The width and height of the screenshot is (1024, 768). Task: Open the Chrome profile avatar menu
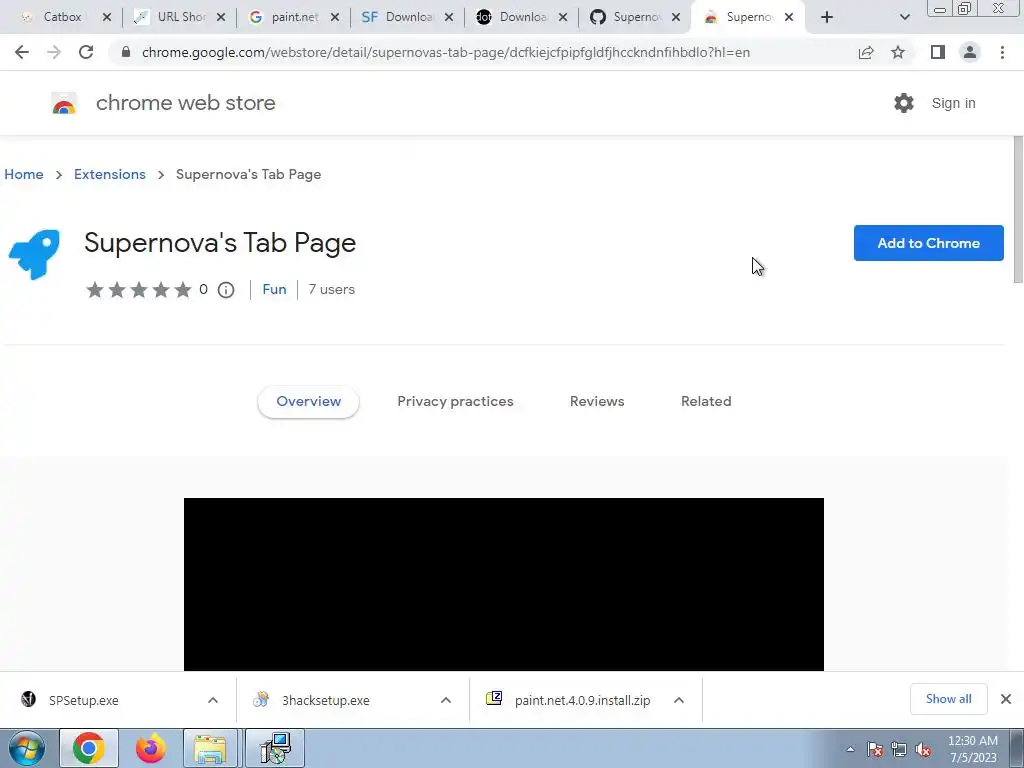click(x=970, y=52)
